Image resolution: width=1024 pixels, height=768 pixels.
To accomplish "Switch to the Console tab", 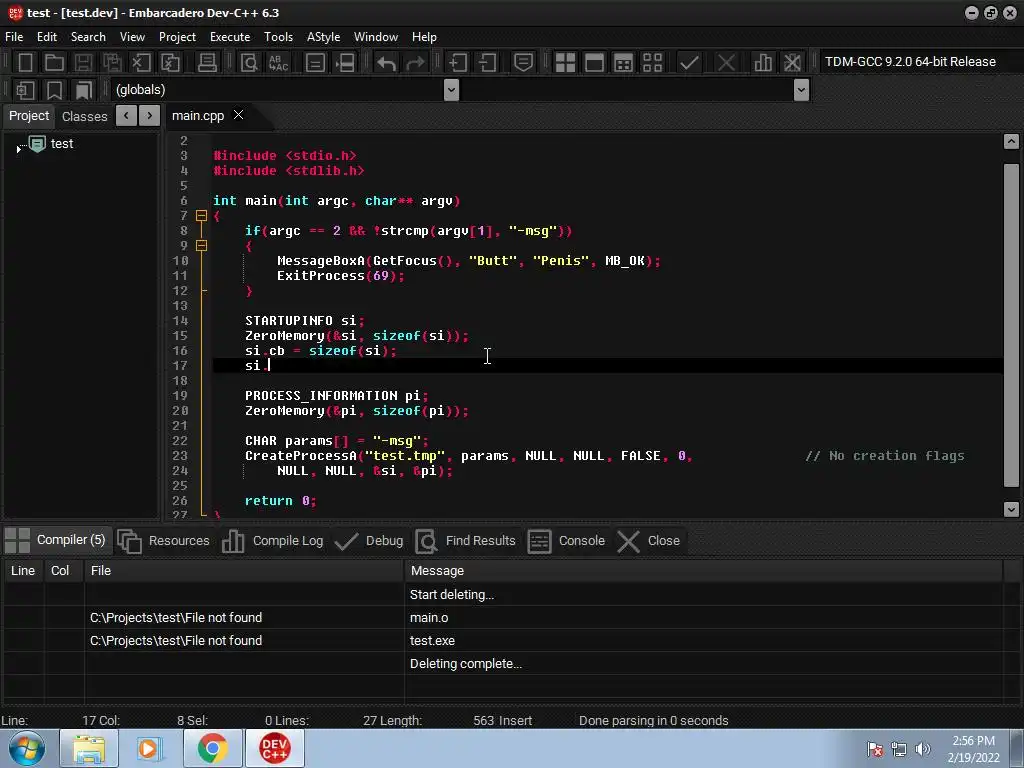I will tap(566, 541).
